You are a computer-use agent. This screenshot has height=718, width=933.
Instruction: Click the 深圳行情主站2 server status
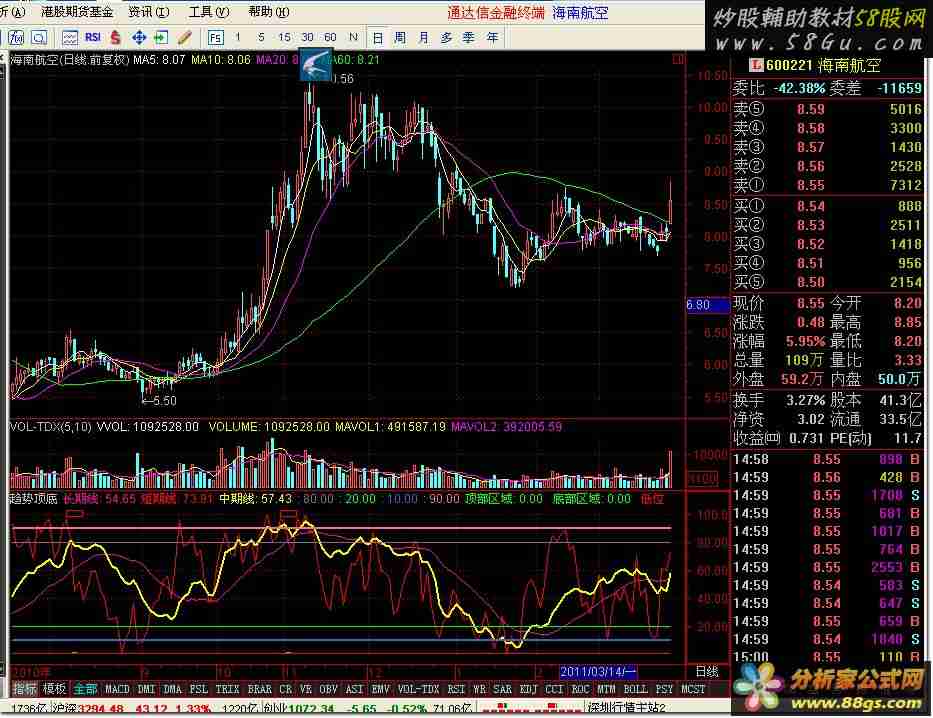[x=627, y=708]
